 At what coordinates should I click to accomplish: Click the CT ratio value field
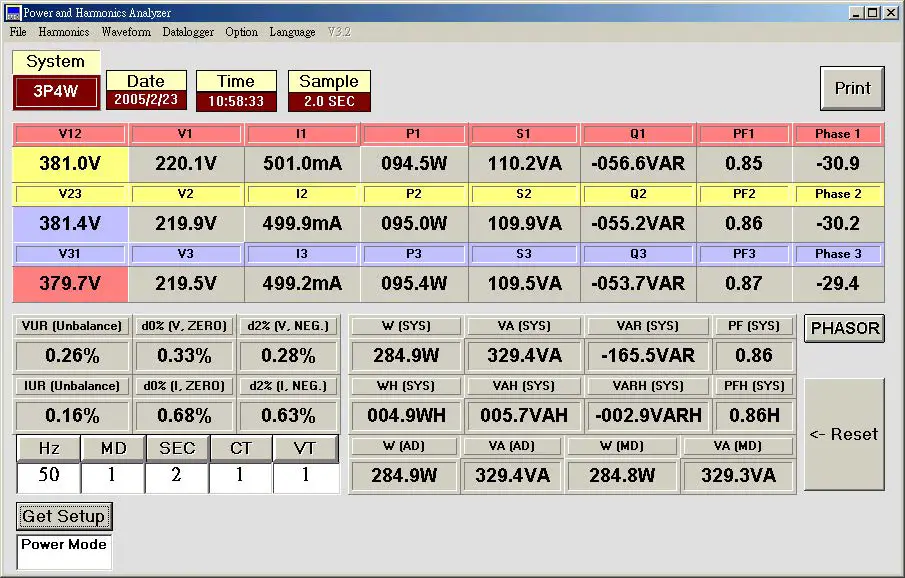(240, 477)
